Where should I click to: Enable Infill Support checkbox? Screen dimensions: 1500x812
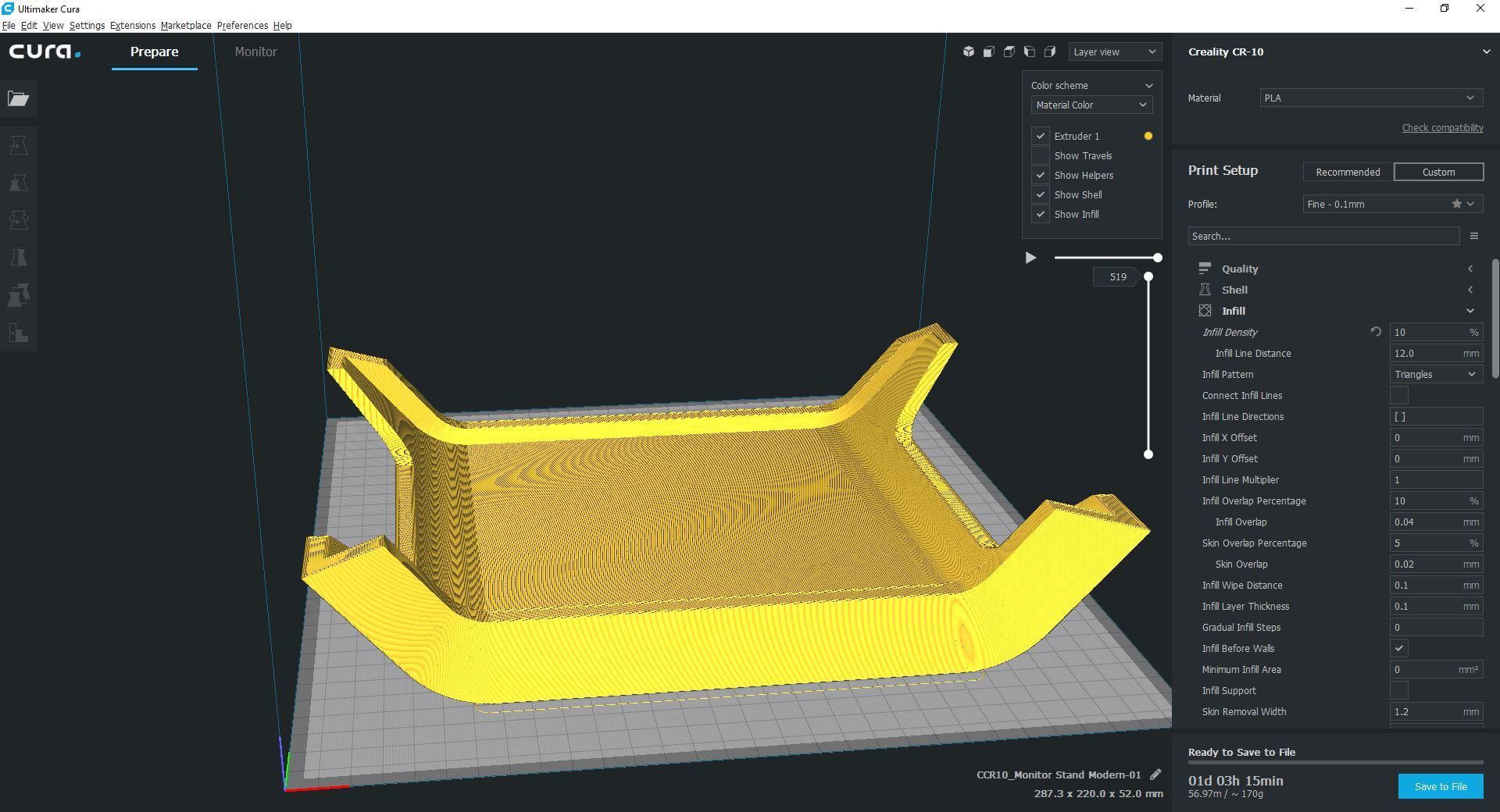(x=1399, y=691)
